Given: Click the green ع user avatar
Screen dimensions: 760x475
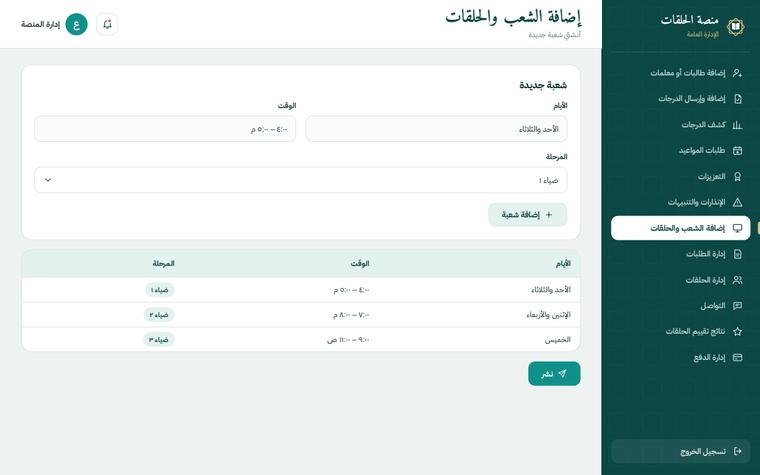Looking at the screenshot, I should [77, 24].
